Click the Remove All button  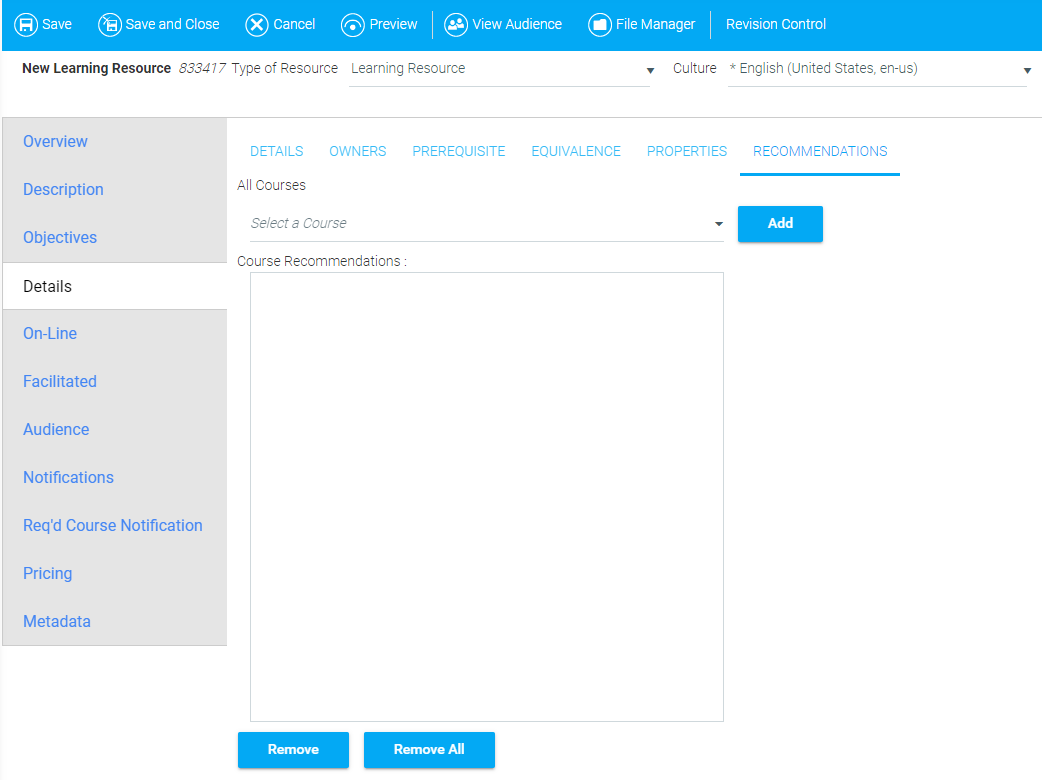[x=429, y=749]
